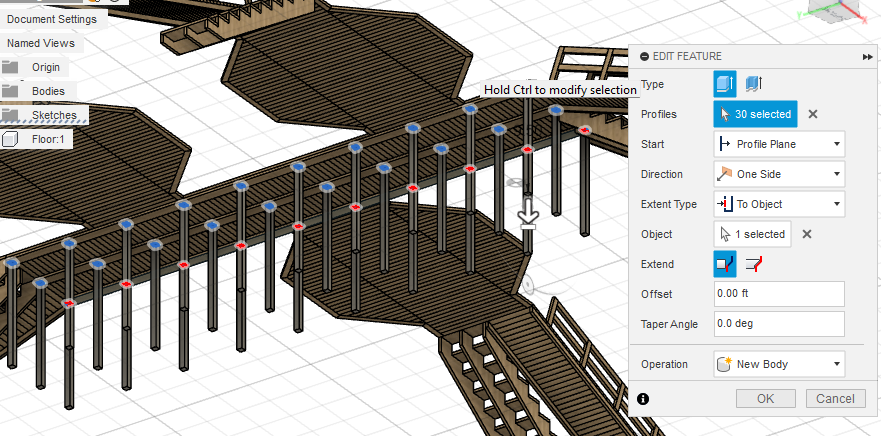
Task: Clear the selected Object
Action: point(807,234)
